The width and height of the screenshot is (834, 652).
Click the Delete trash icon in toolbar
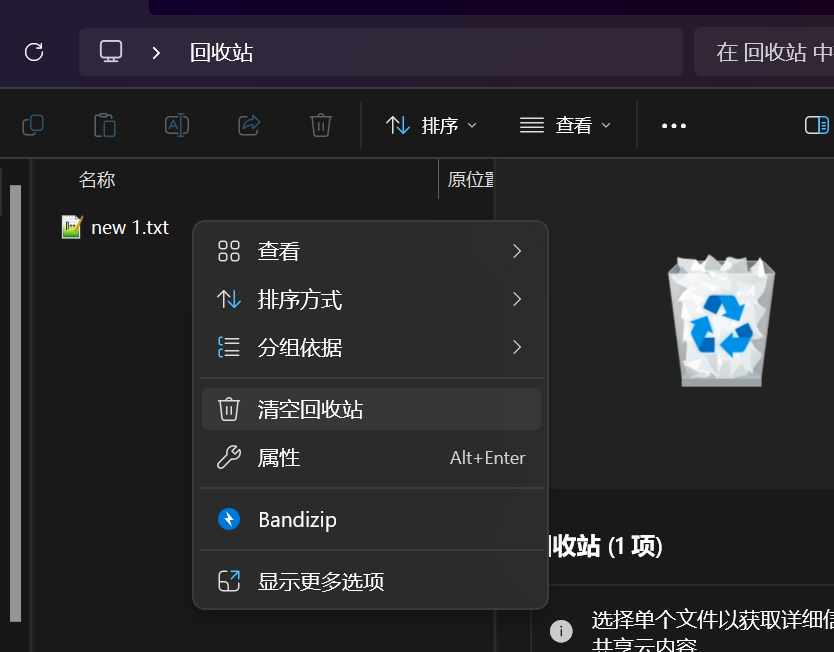321,126
